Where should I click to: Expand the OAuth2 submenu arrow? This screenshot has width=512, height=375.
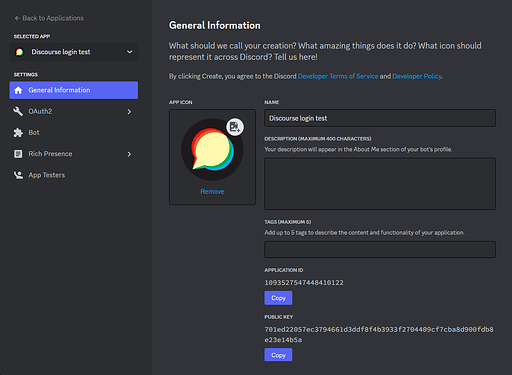click(129, 112)
